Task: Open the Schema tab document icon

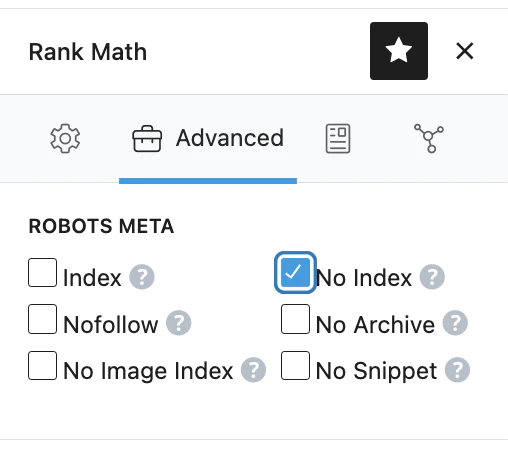Action: [x=338, y=138]
